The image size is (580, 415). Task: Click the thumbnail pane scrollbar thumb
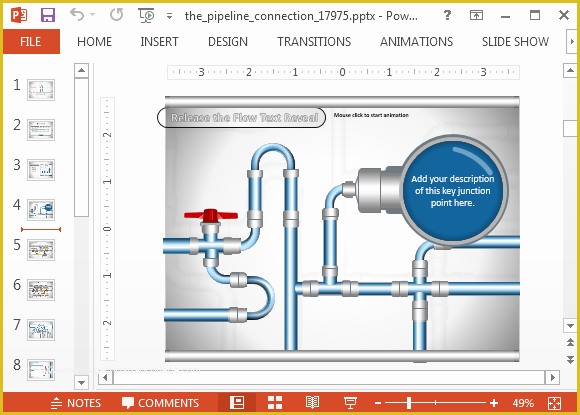[x=81, y=147]
